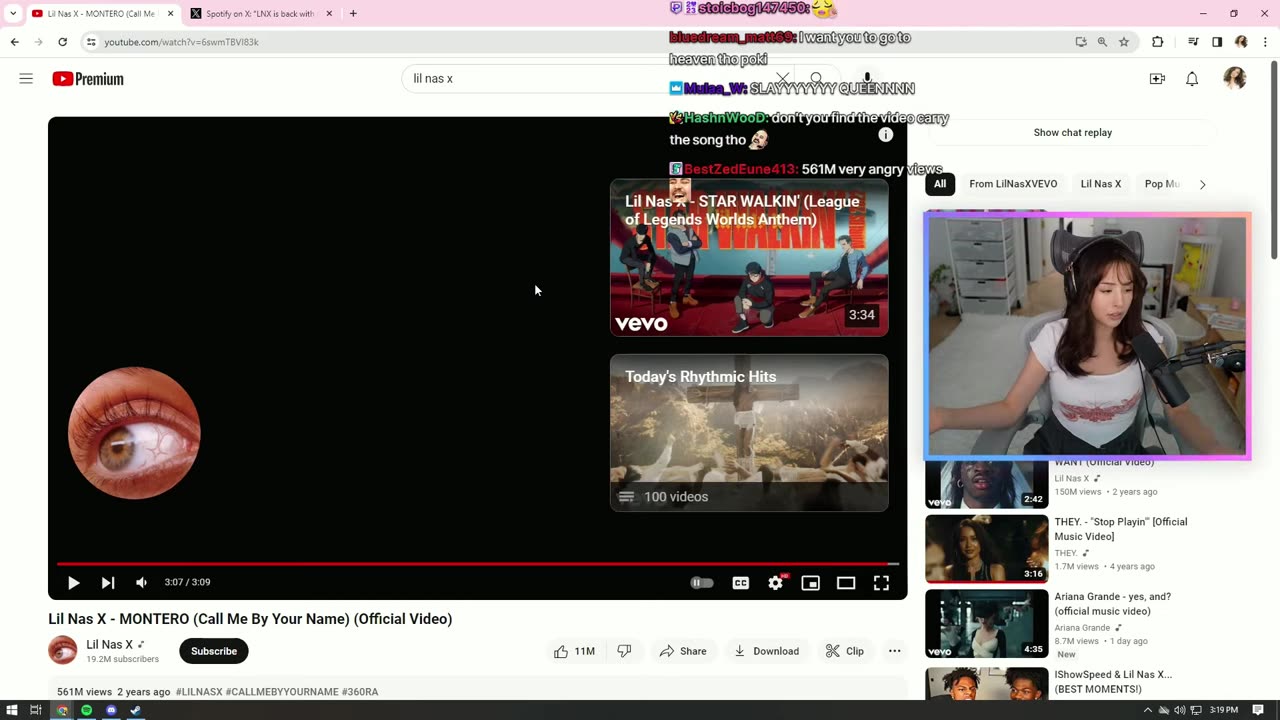Image resolution: width=1280 pixels, height=720 pixels.
Task: Open player settings gear
Action: click(776, 583)
